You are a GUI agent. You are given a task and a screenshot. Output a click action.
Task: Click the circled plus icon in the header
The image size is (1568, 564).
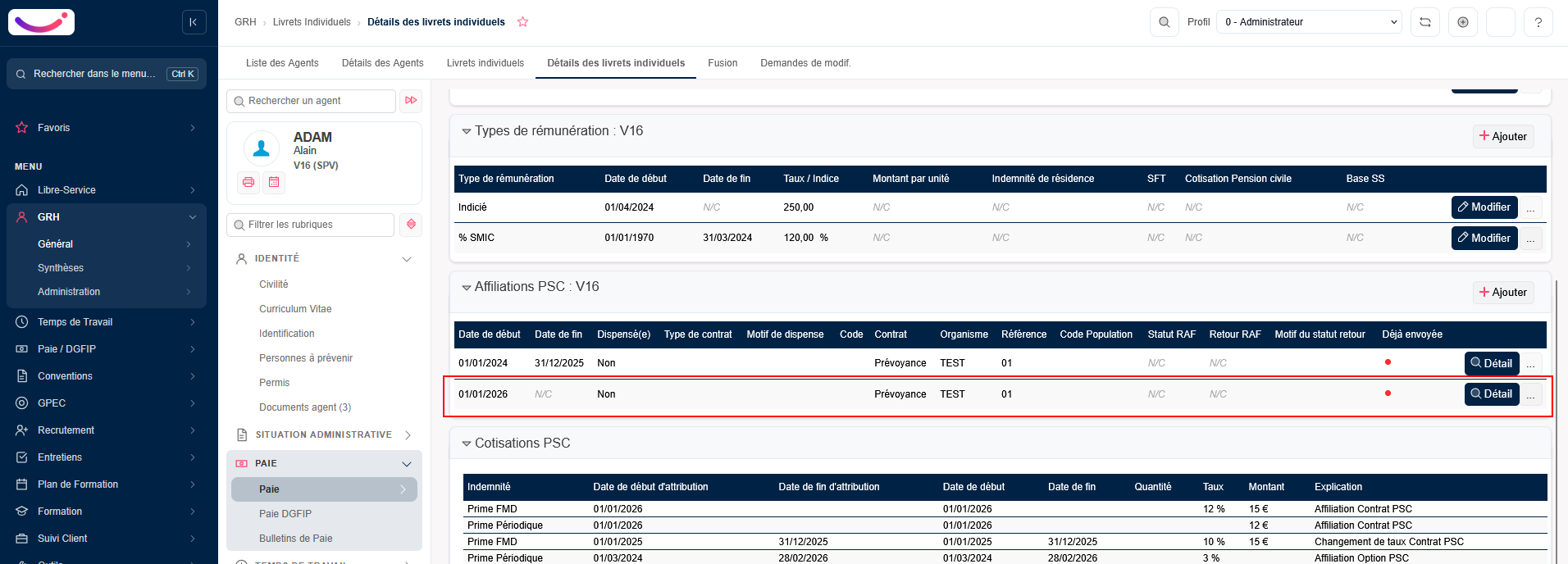click(1463, 22)
